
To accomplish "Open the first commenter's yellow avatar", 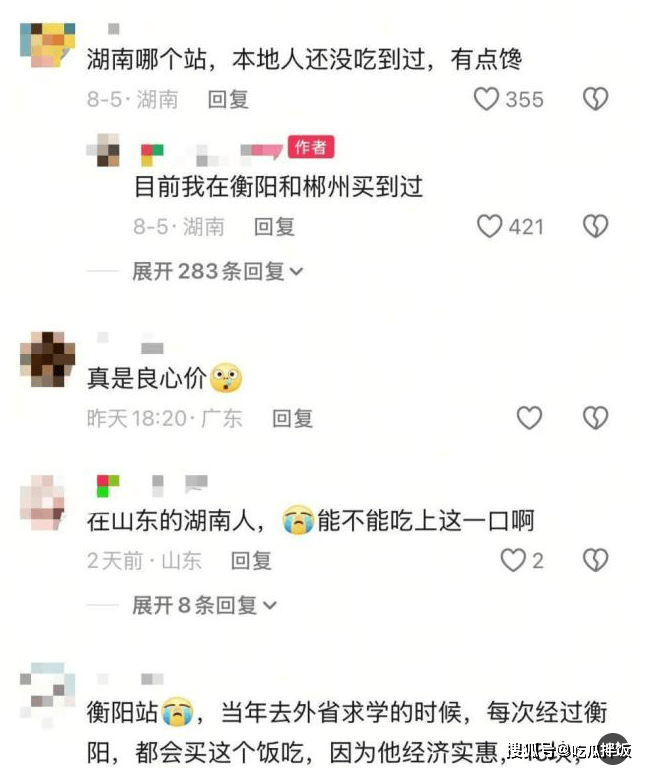I will click(48, 45).
